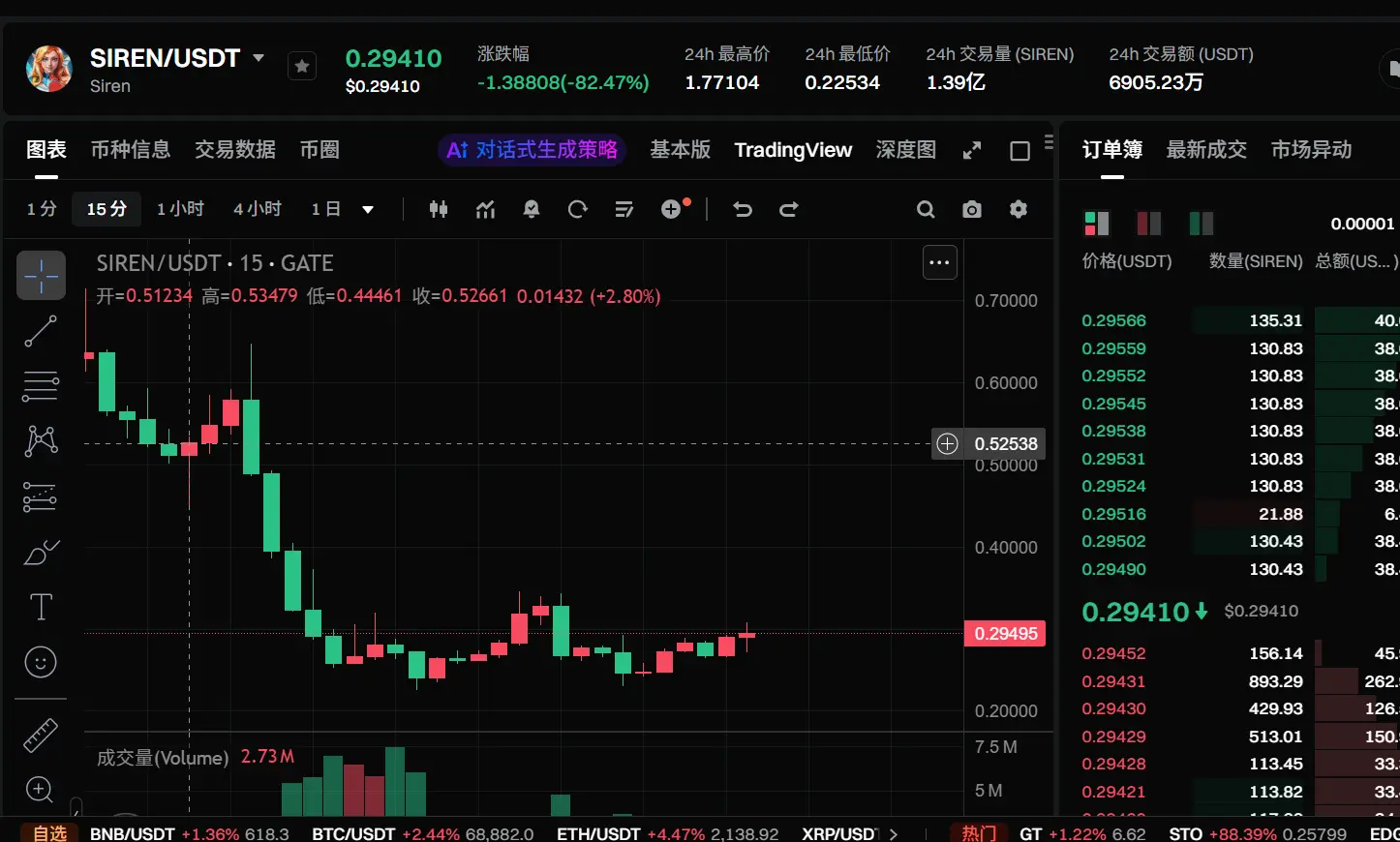
Task: Set chart interval to 1日
Action: pyautogui.click(x=326, y=209)
